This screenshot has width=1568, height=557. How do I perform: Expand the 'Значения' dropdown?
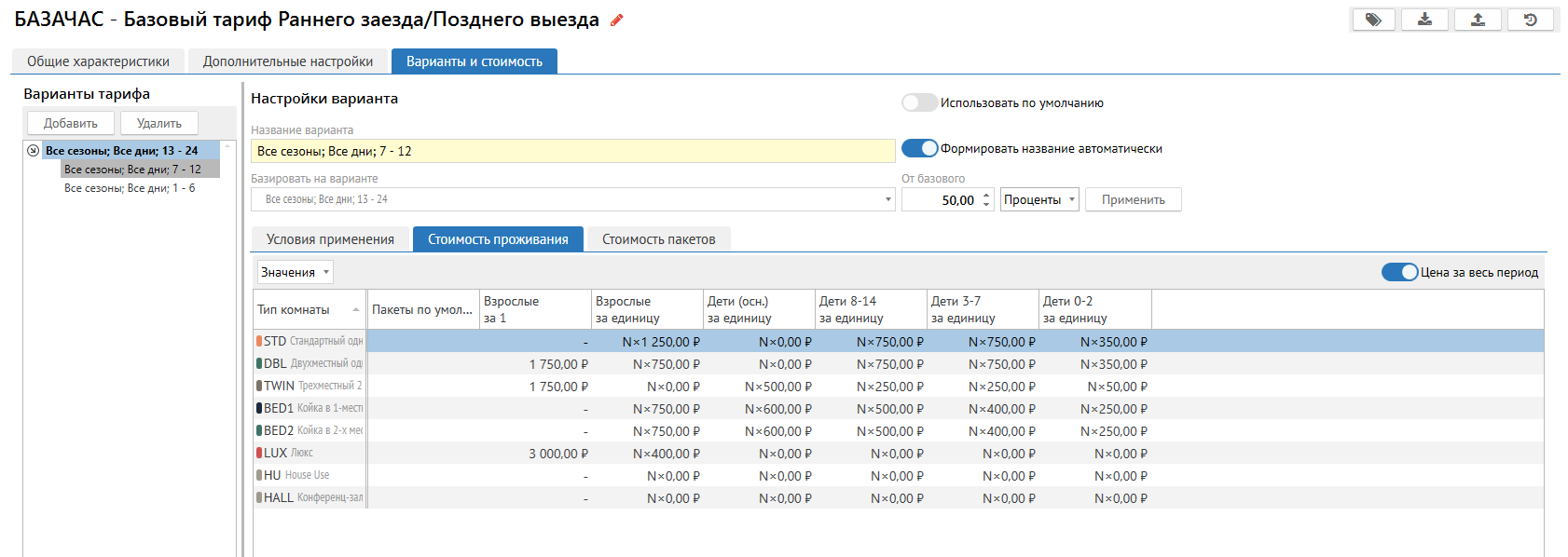(295, 273)
